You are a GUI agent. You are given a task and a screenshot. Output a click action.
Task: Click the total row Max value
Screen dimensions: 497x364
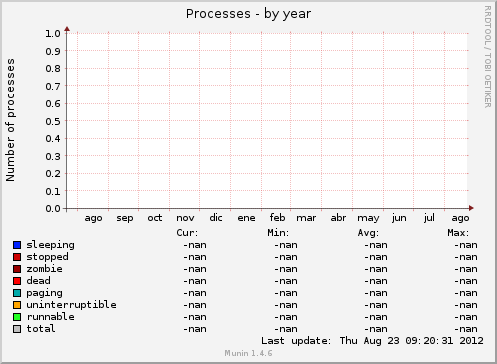point(466,329)
